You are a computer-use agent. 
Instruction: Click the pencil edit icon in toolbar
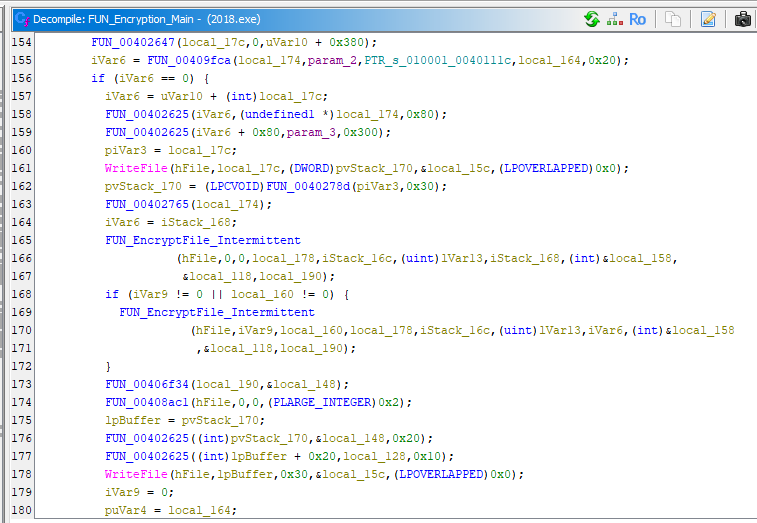[x=708, y=19]
